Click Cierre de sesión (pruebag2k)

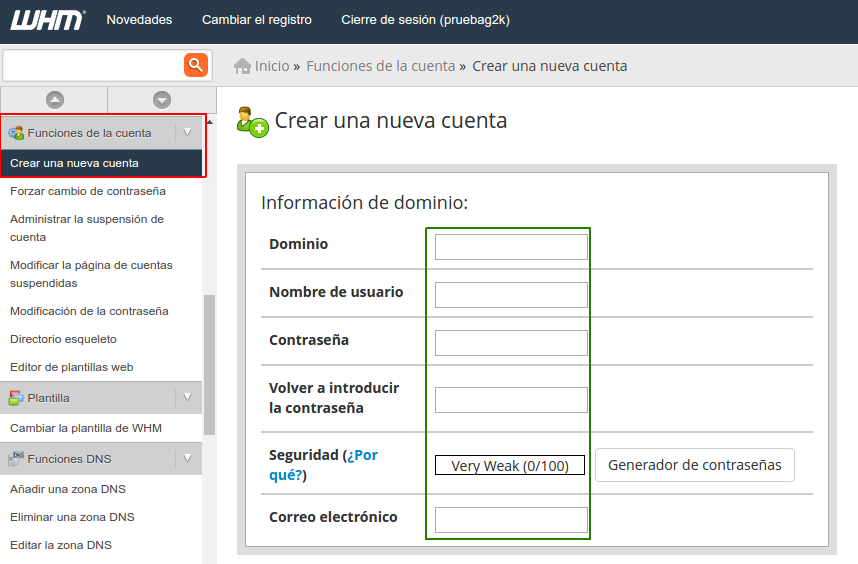425,20
